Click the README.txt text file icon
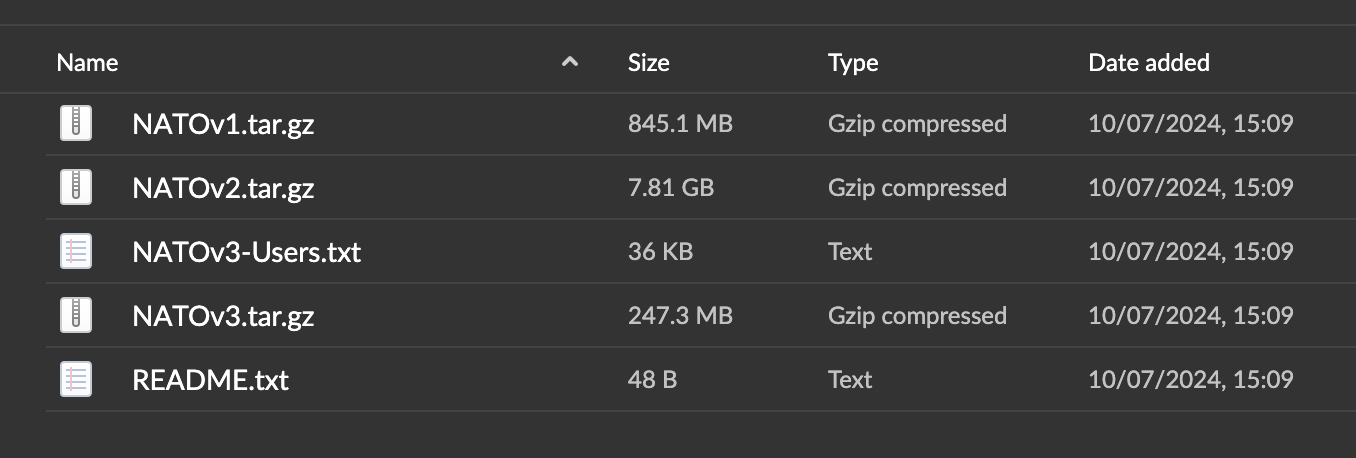 (76, 379)
